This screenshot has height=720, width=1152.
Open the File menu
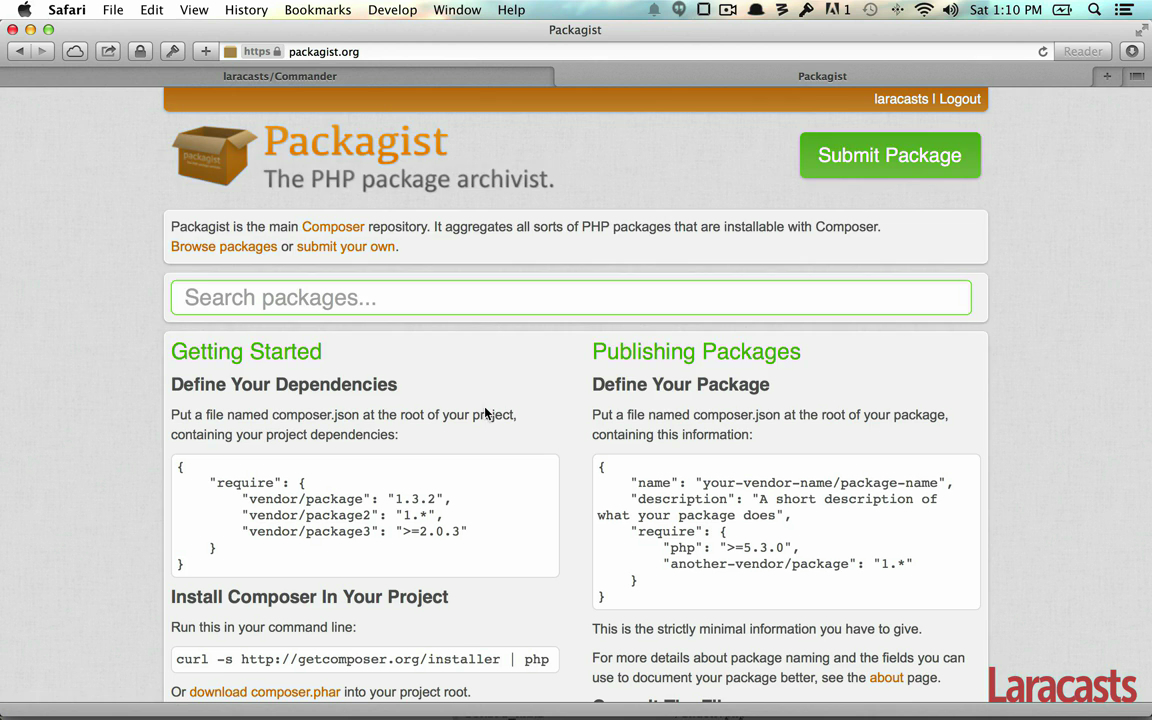coord(113,10)
